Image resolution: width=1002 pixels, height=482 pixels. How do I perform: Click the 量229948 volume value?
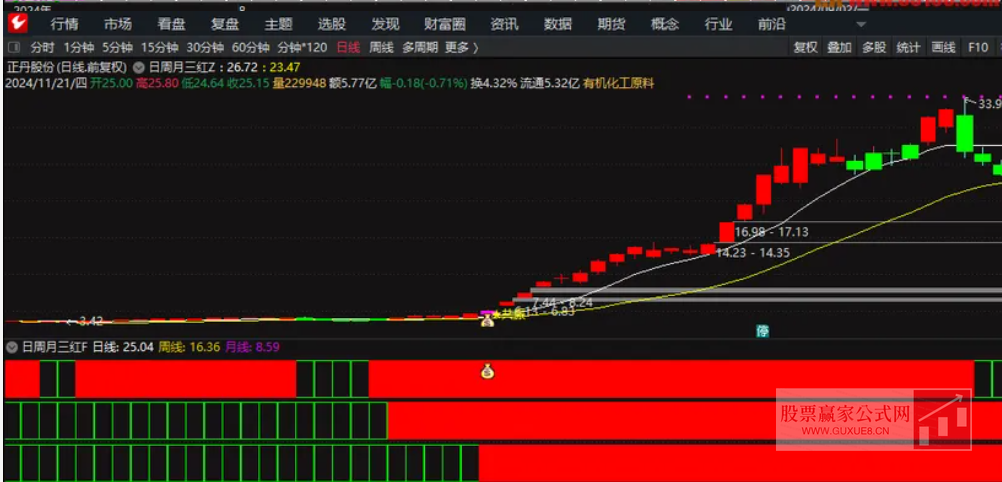299,83
